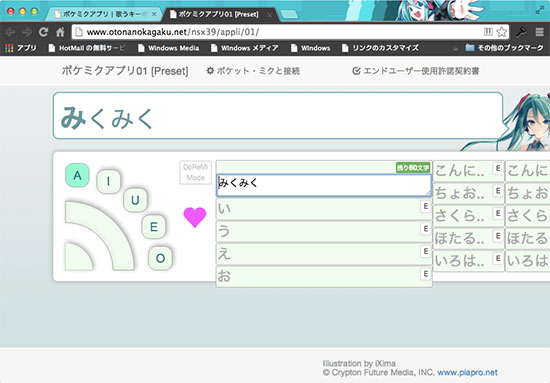Click the I vowel key
The image size is (550, 383).
[x=108, y=181]
